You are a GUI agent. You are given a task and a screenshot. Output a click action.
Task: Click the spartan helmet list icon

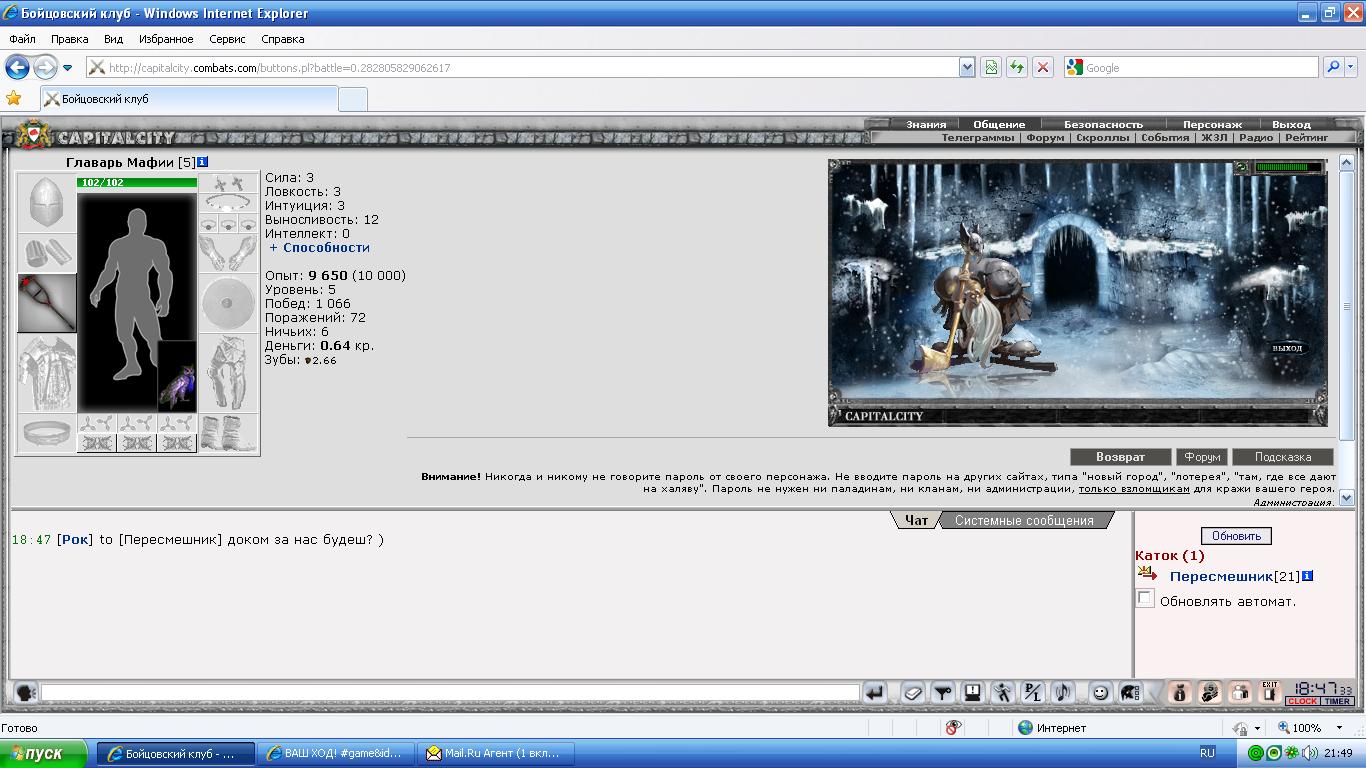click(1130, 692)
